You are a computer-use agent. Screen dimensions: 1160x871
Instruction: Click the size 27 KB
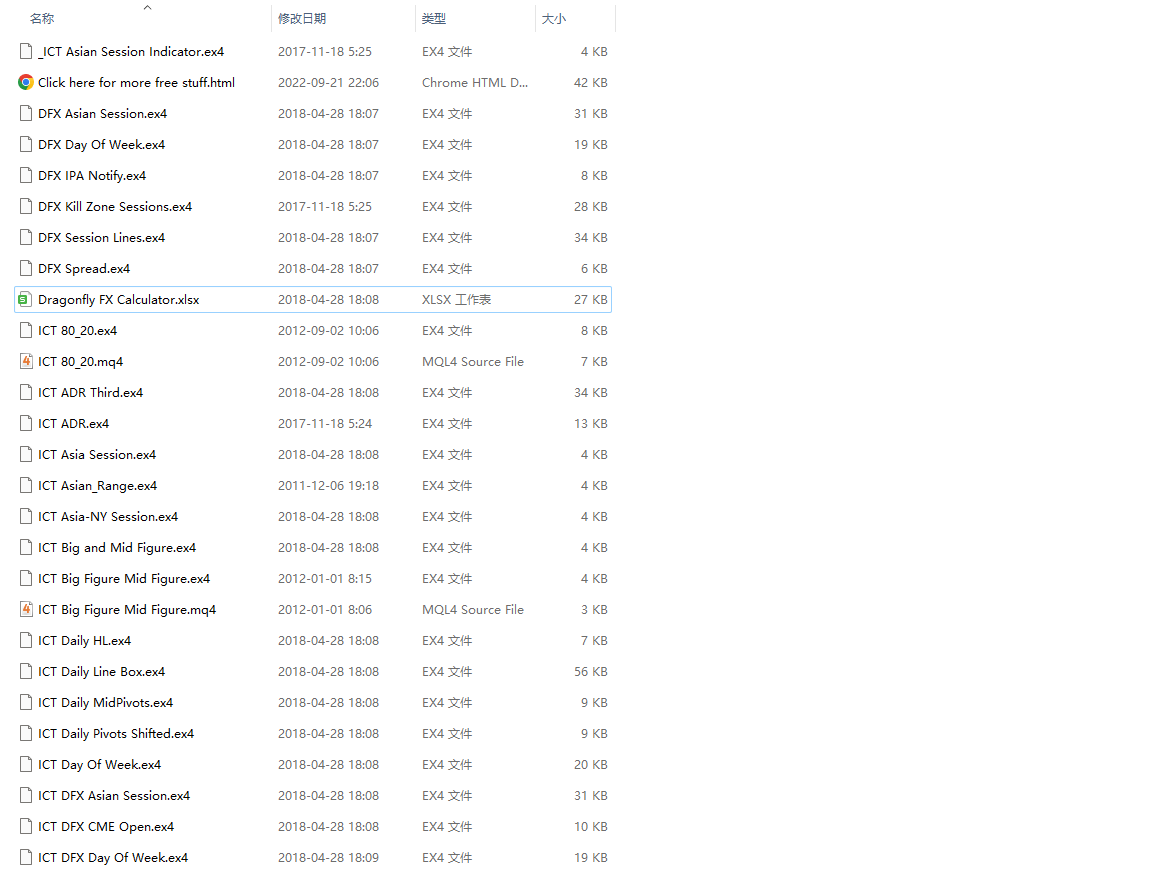click(x=590, y=300)
